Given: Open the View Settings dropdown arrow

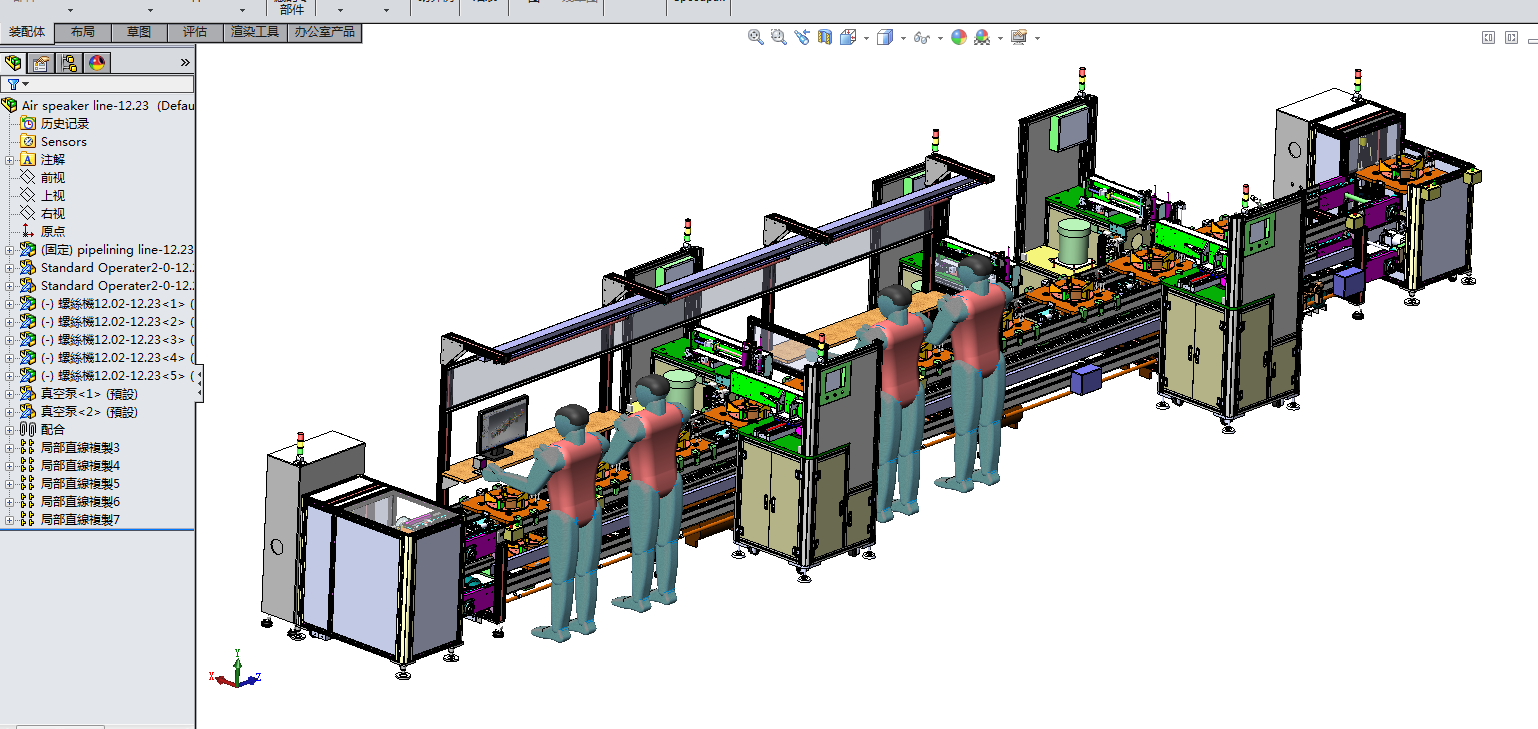Looking at the screenshot, I should pyautogui.click(x=1037, y=38).
